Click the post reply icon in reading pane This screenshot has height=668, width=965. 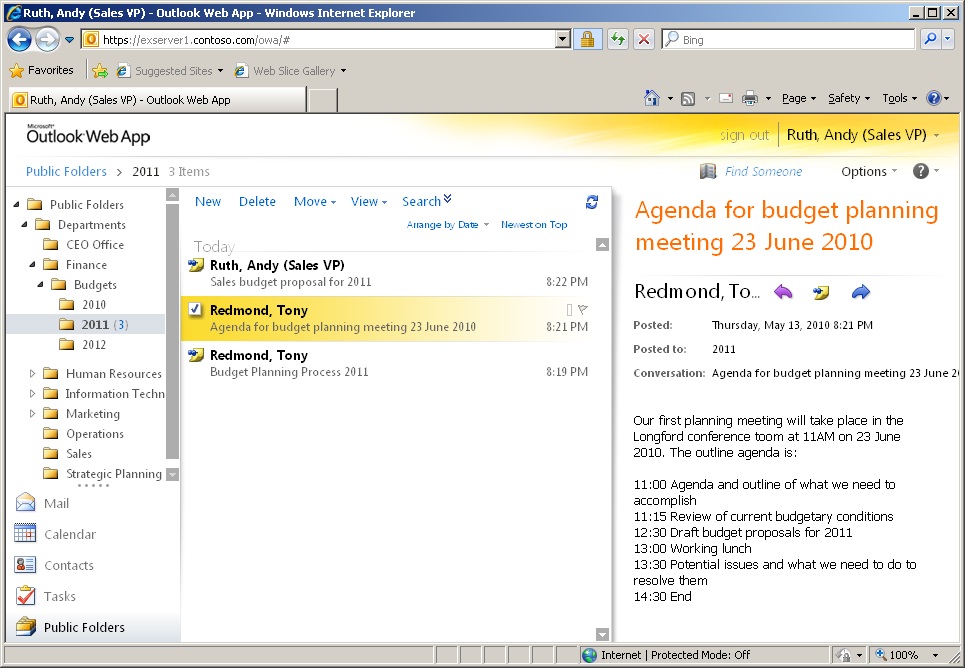821,292
